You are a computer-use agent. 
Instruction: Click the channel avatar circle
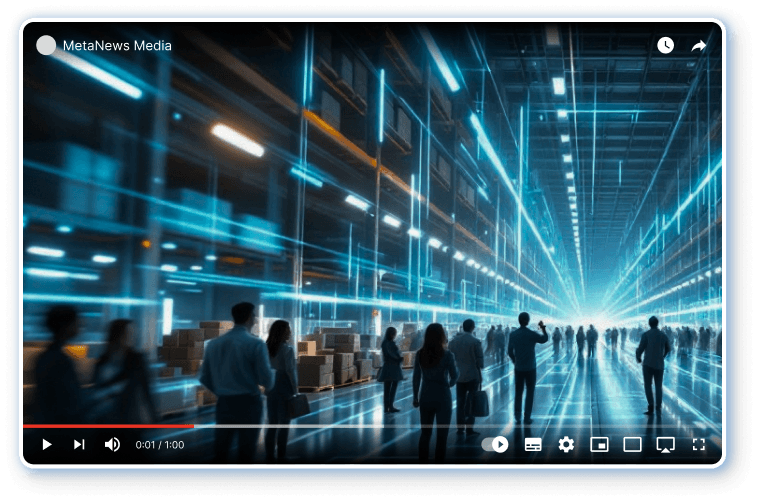(x=46, y=45)
